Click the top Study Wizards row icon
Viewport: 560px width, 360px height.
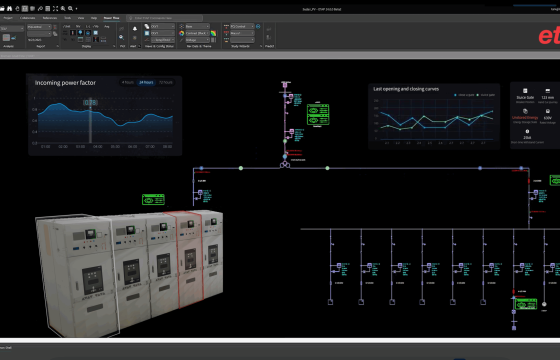click(226, 26)
